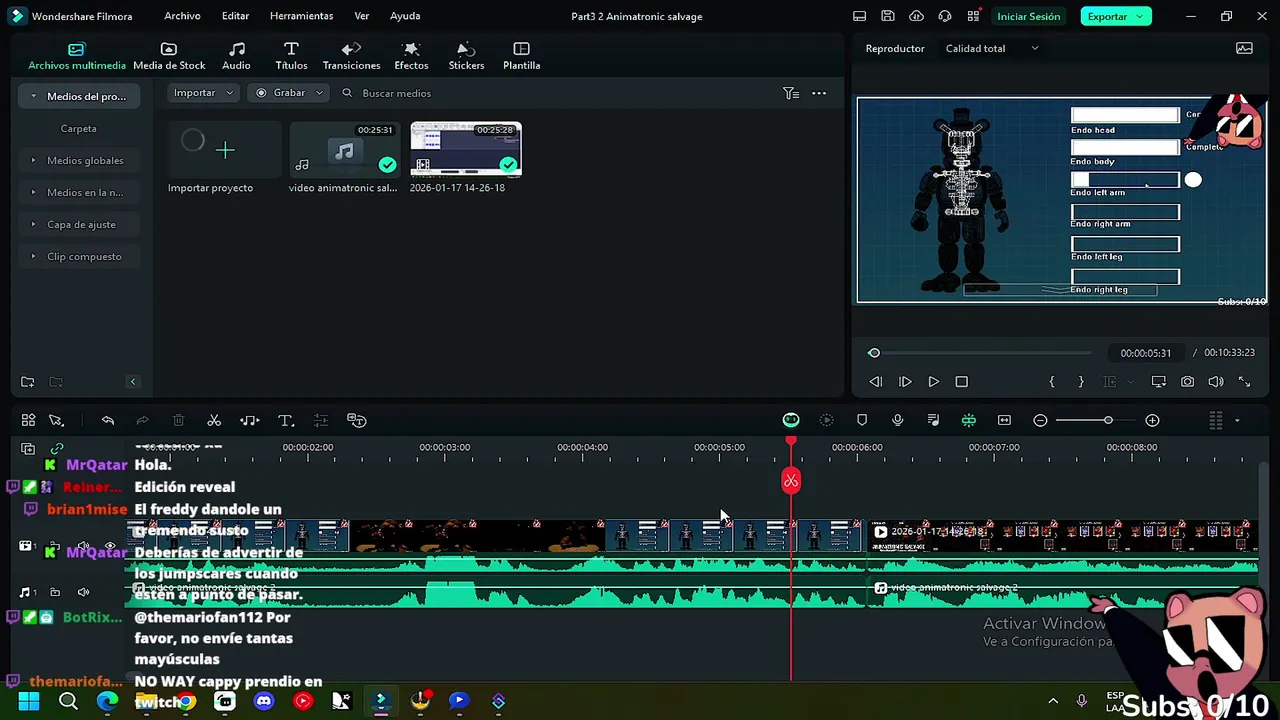1280x720 pixels.
Task: Zoom in the timeline with plus icon
Action: click(x=1152, y=421)
